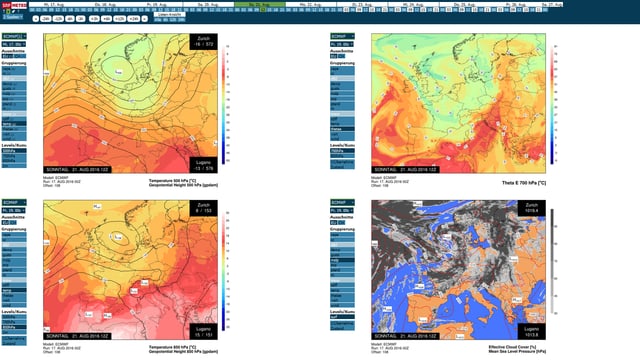Select 'temp' parameter in Temperature 500 hPa panel
Viewport: 640px width, 360px height.
pyautogui.click(x=14, y=124)
